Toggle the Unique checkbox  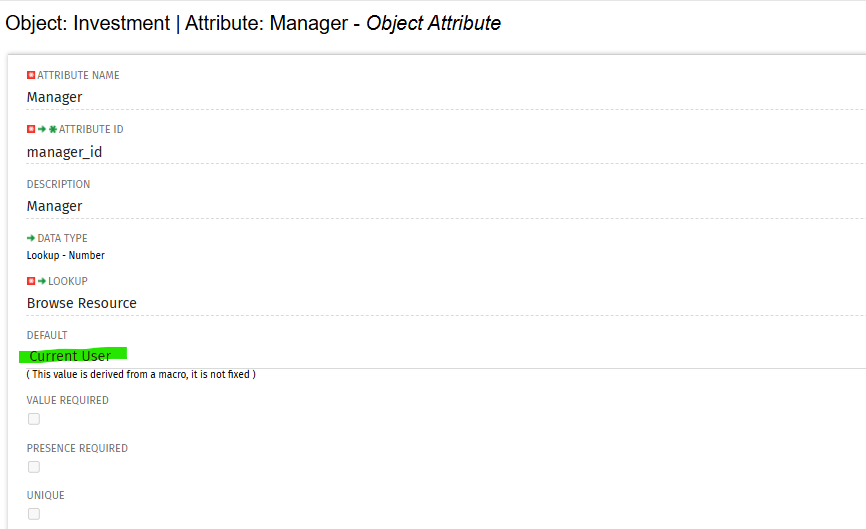coord(34,514)
